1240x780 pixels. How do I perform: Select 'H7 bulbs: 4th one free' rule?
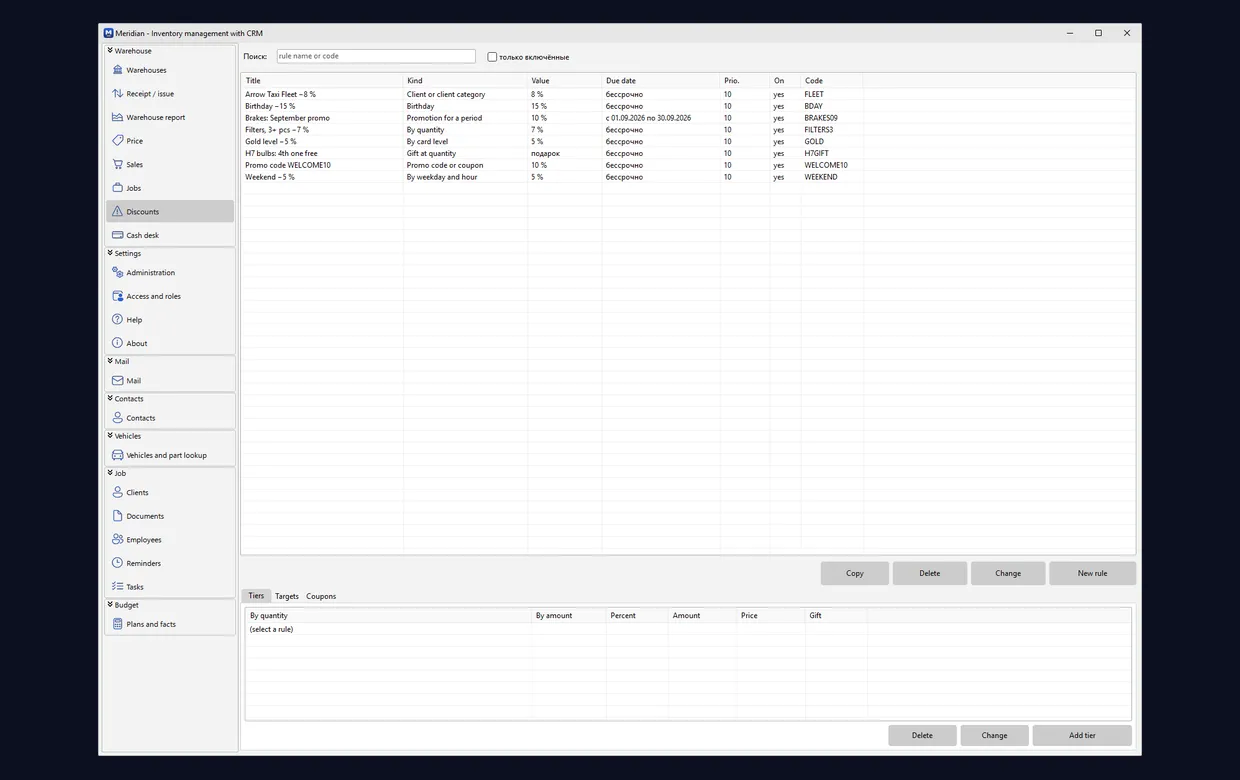point(688,153)
